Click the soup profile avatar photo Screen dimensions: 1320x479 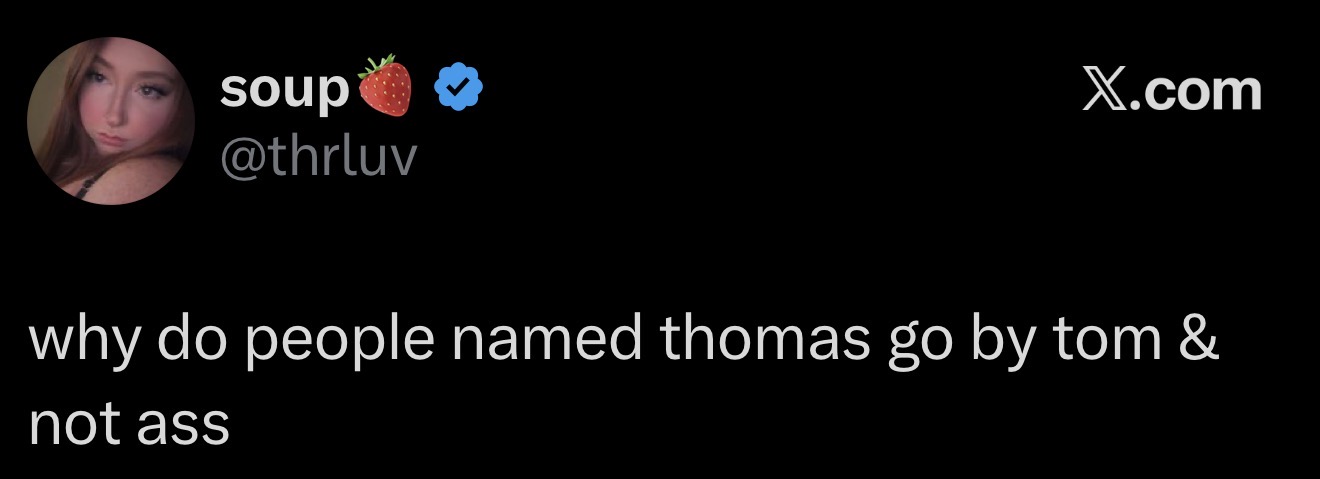[x=111, y=121]
